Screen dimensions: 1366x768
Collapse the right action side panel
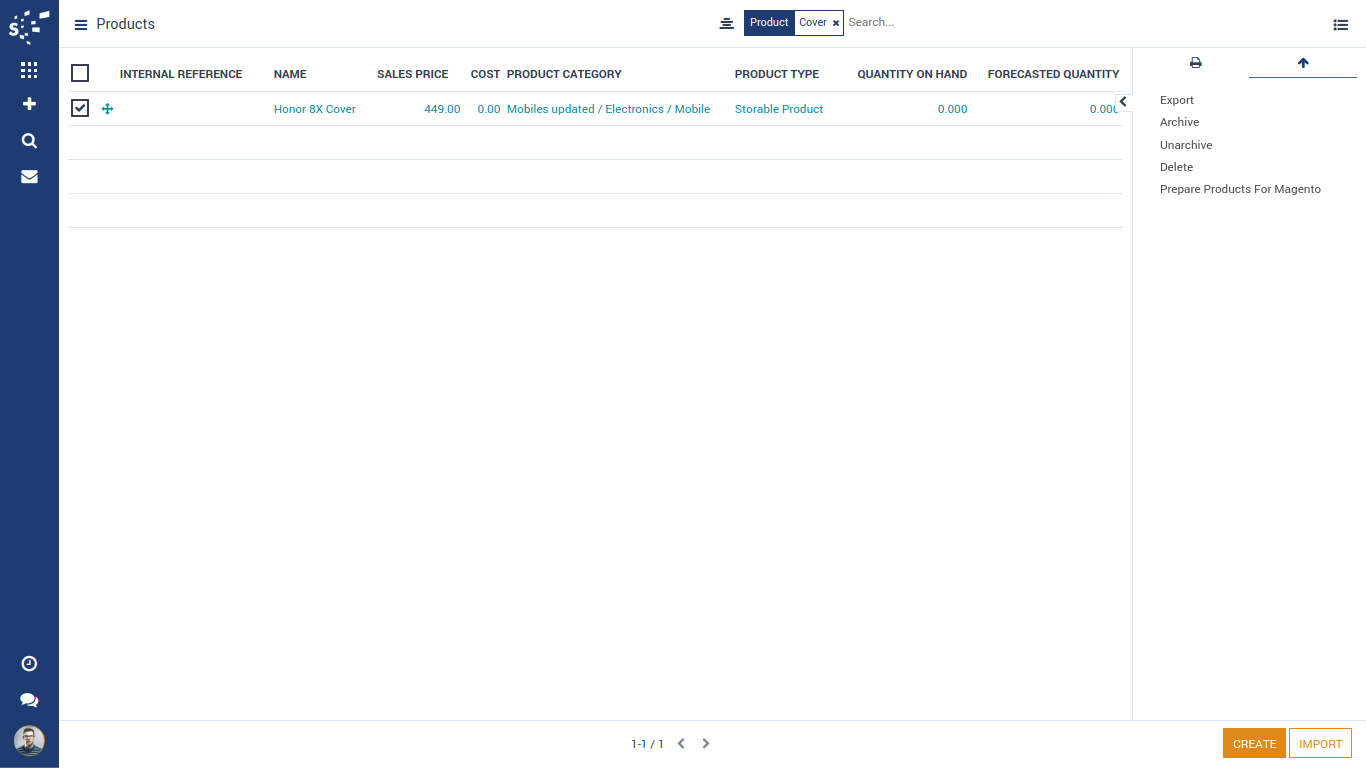click(x=1123, y=102)
